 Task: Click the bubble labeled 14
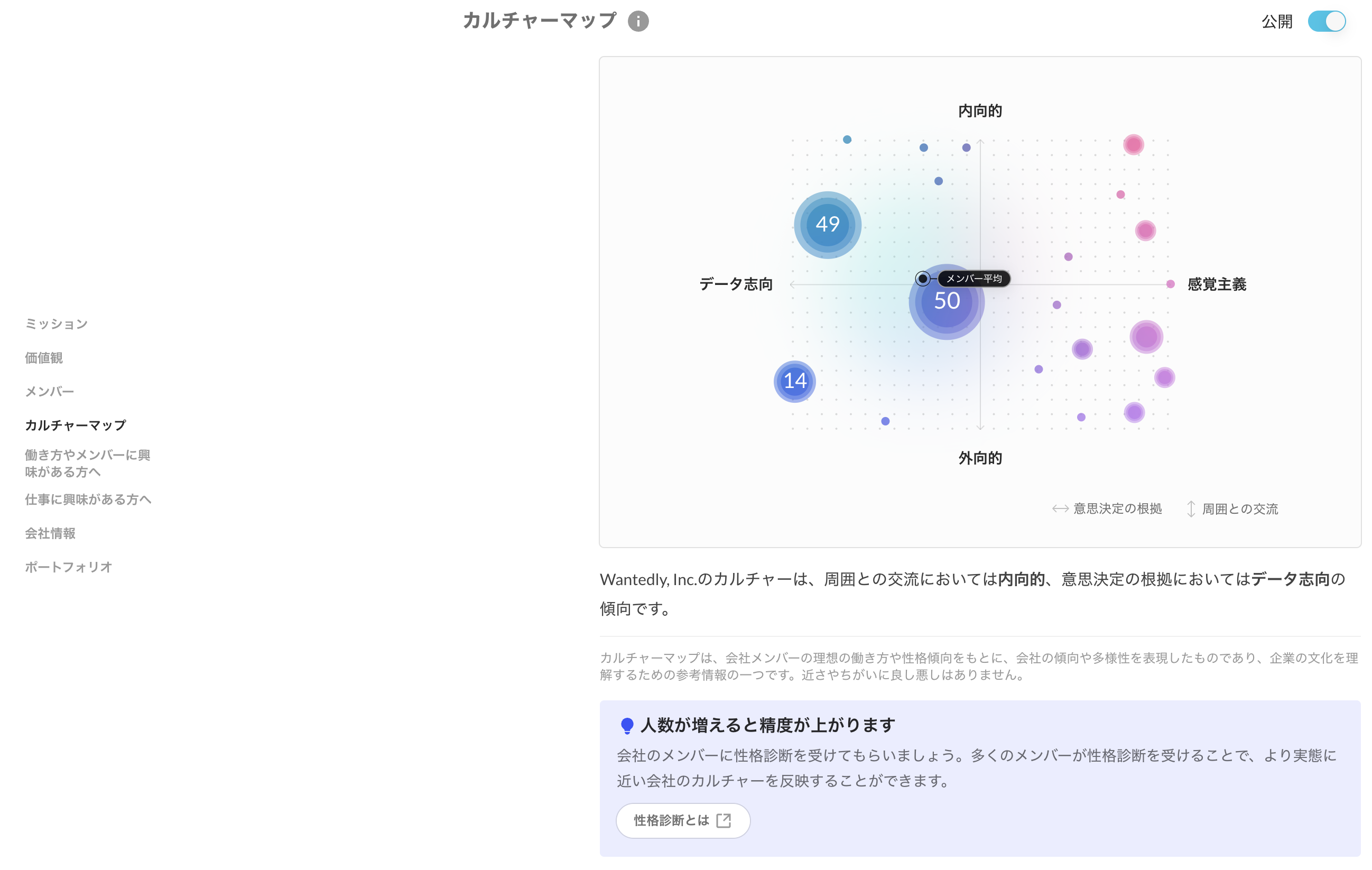pyautogui.click(x=794, y=381)
